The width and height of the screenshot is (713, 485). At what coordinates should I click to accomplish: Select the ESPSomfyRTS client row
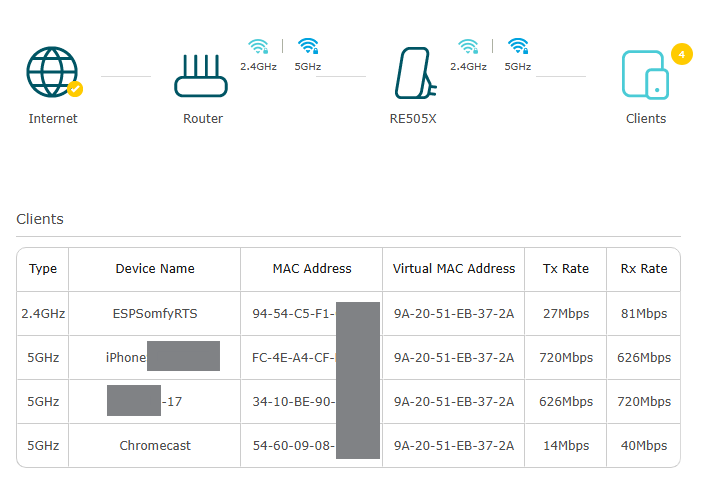[155, 314]
